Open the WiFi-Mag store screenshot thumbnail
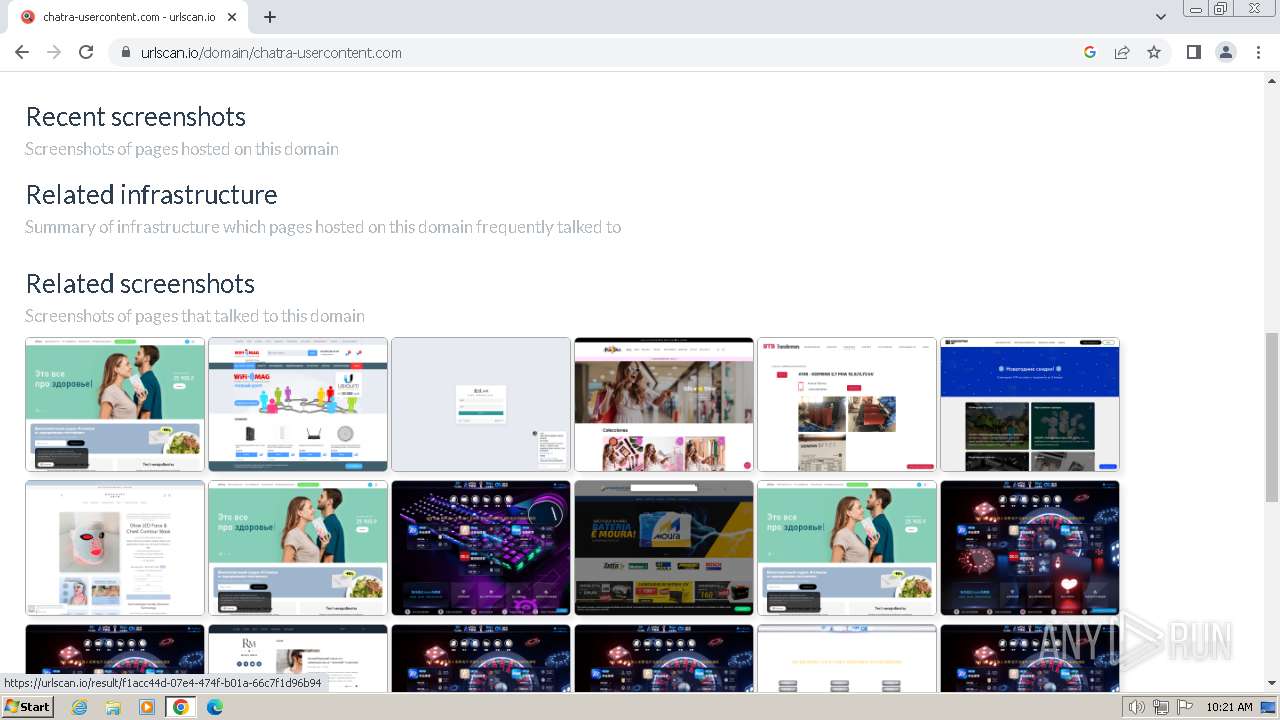This screenshot has width=1280, height=720. tap(298, 404)
